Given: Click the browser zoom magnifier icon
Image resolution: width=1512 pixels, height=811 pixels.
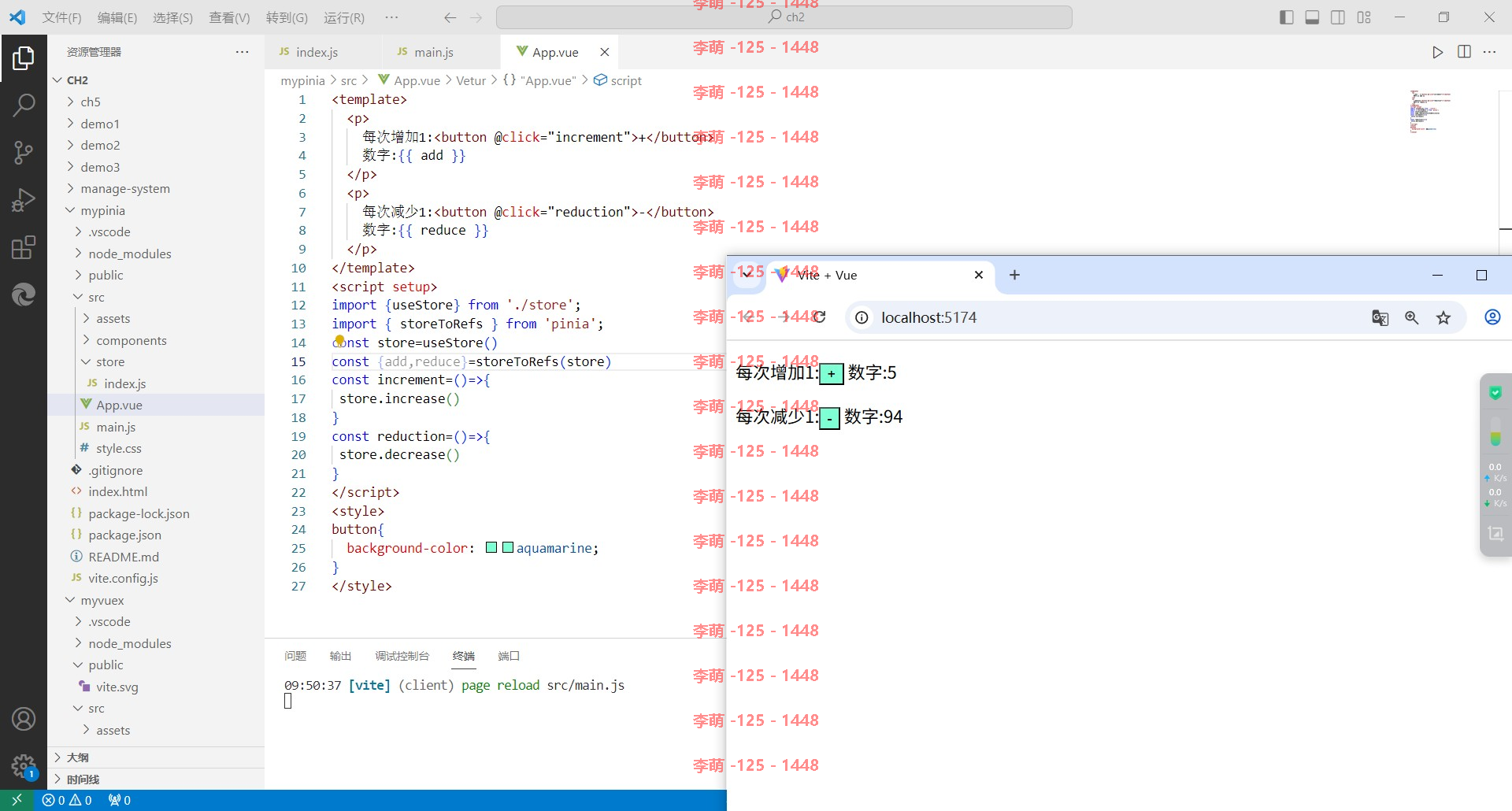Looking at the screenshot, I should (1411, 317).
